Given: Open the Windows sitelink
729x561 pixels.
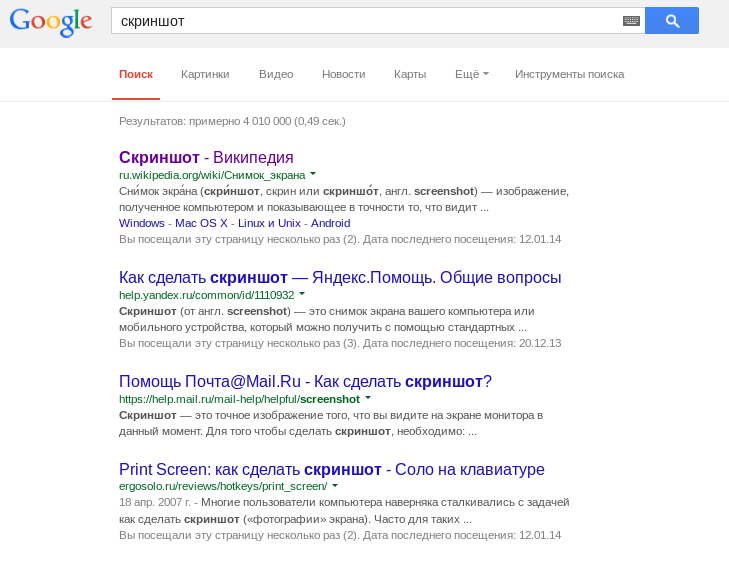Looking at the screenshot, I should pyautogui.click(x=142, y=223).
